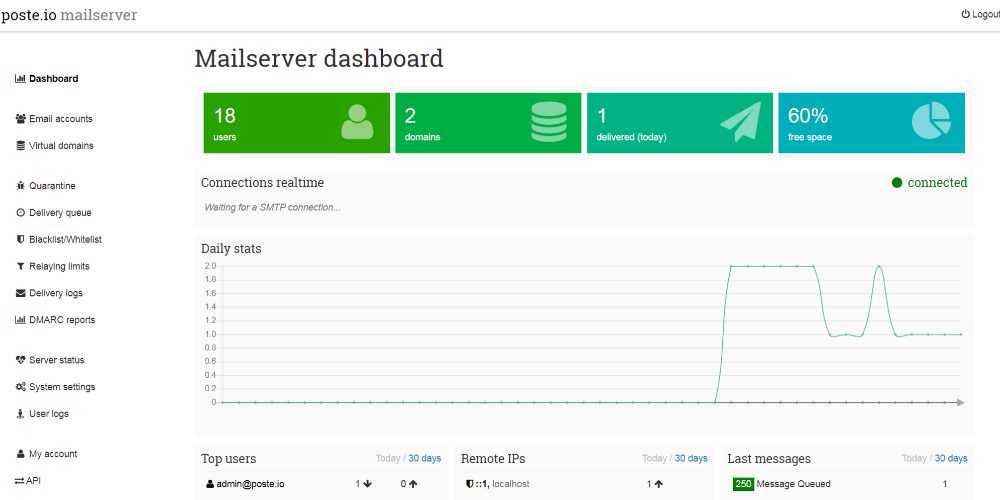Click the free space pie chart icon
This screenshot has width=1000, height=500.
[x=931, y=122]
